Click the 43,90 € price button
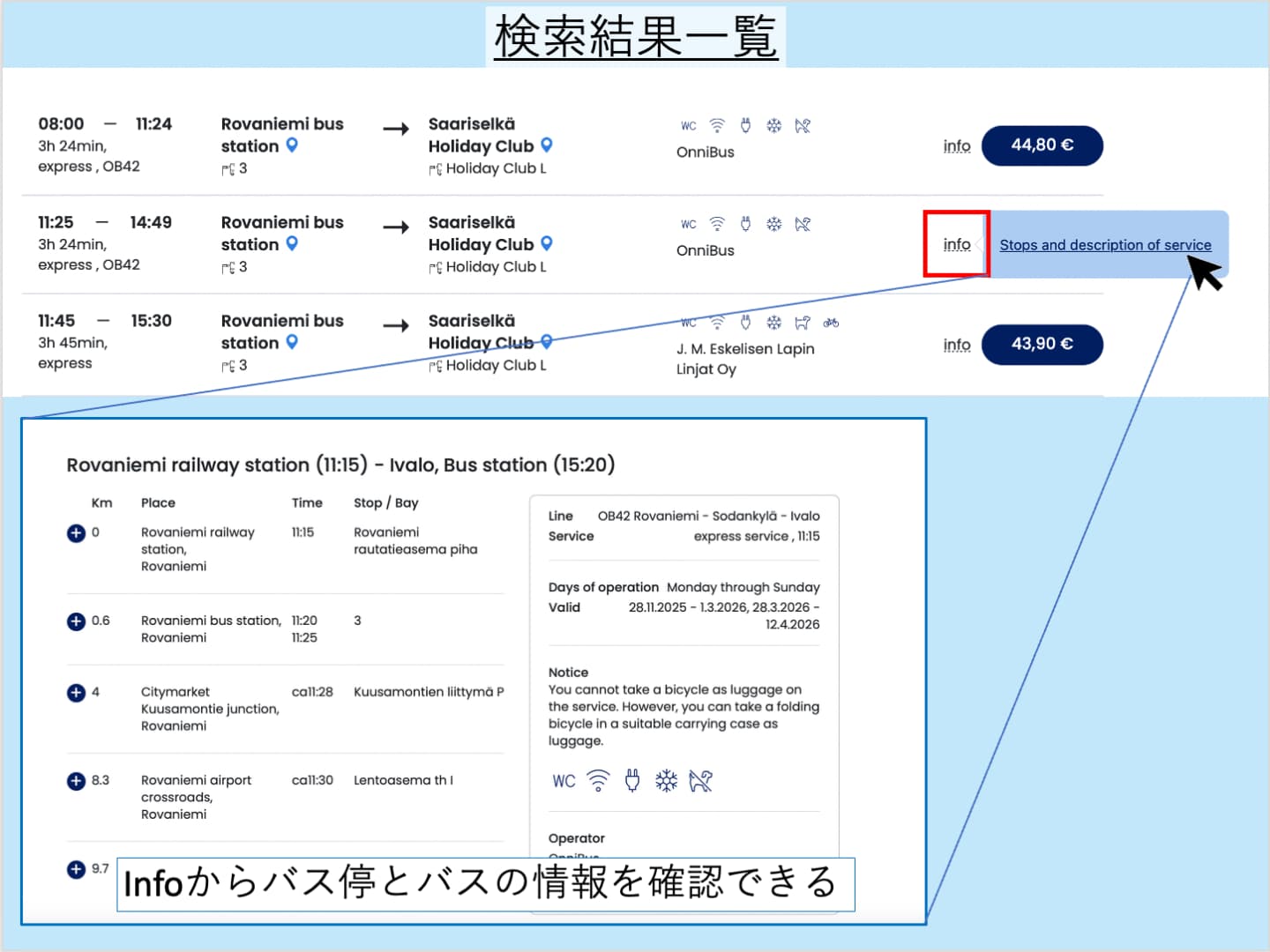Viewport: 1270px width, 952px height. 1042,344
